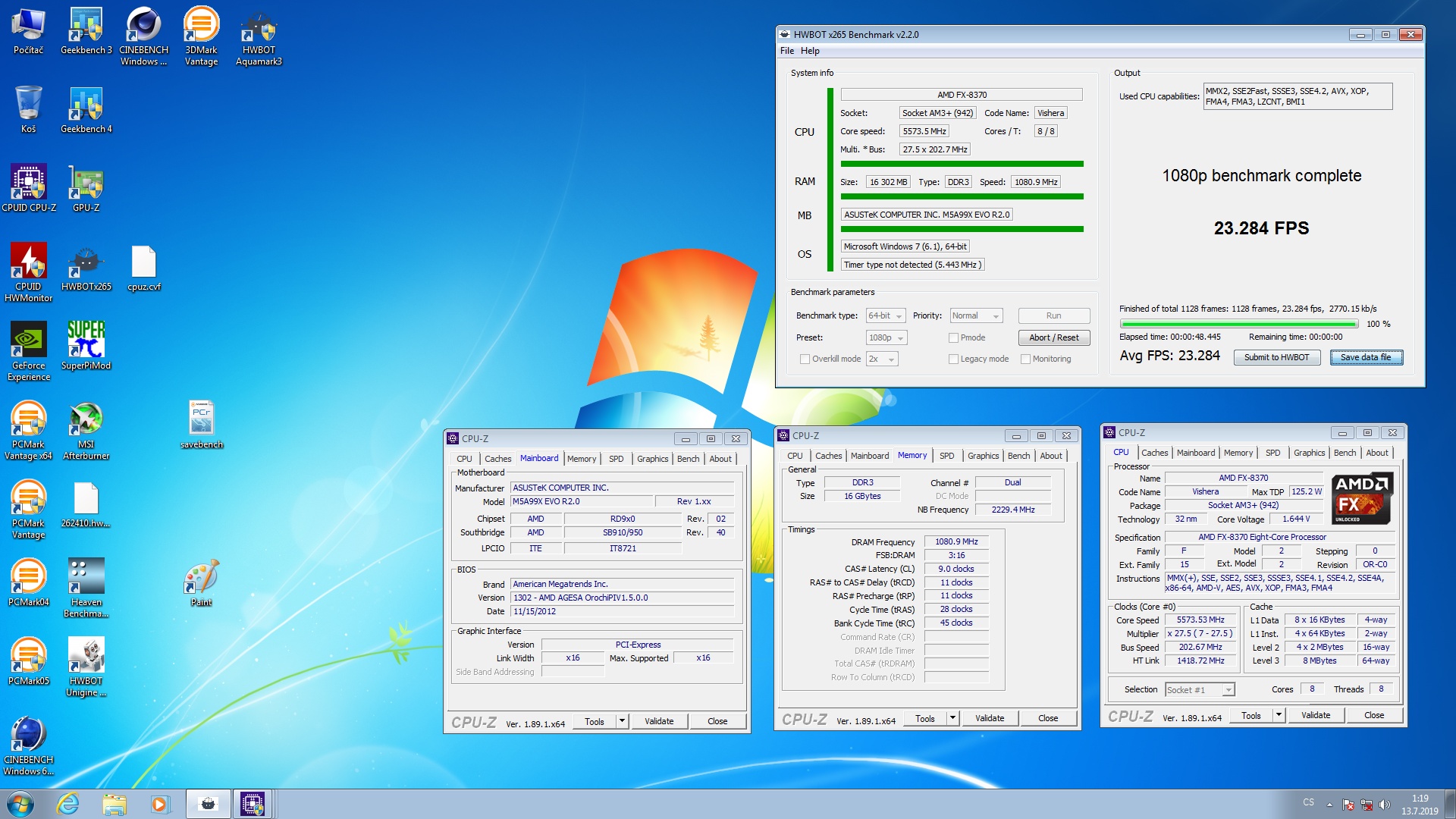The height and width of the screenshot is (819, 1456).
Task: Click Tools button in rightmost CPU-Z window
Action: pyautogui.click(x=1251, y=715)
